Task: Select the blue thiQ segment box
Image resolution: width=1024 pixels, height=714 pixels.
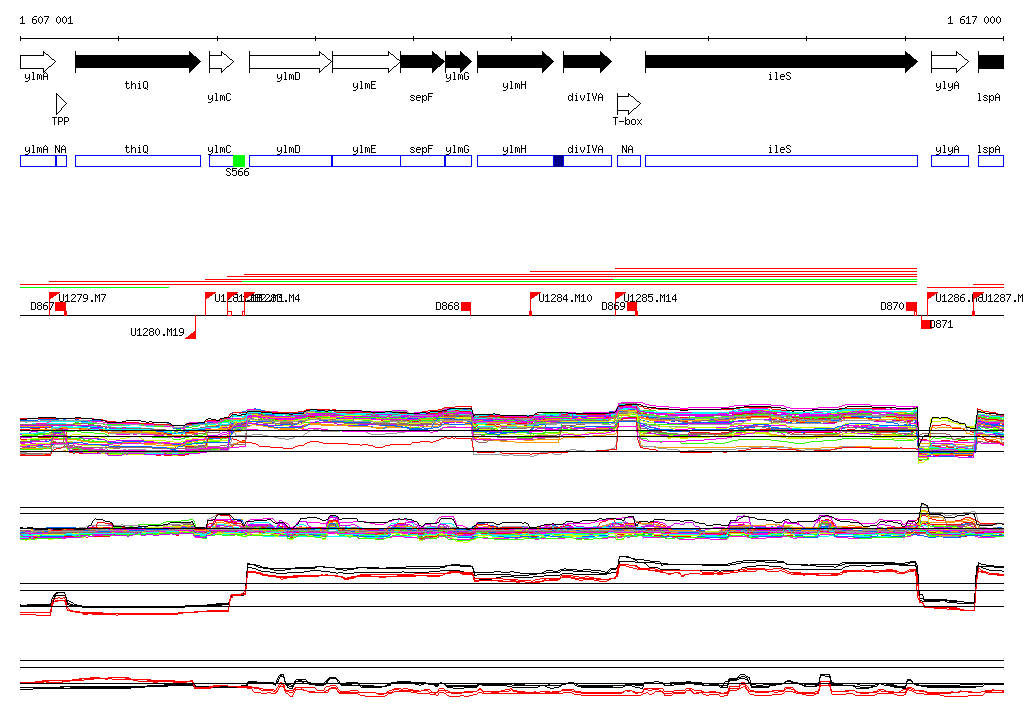Action: 138,161
